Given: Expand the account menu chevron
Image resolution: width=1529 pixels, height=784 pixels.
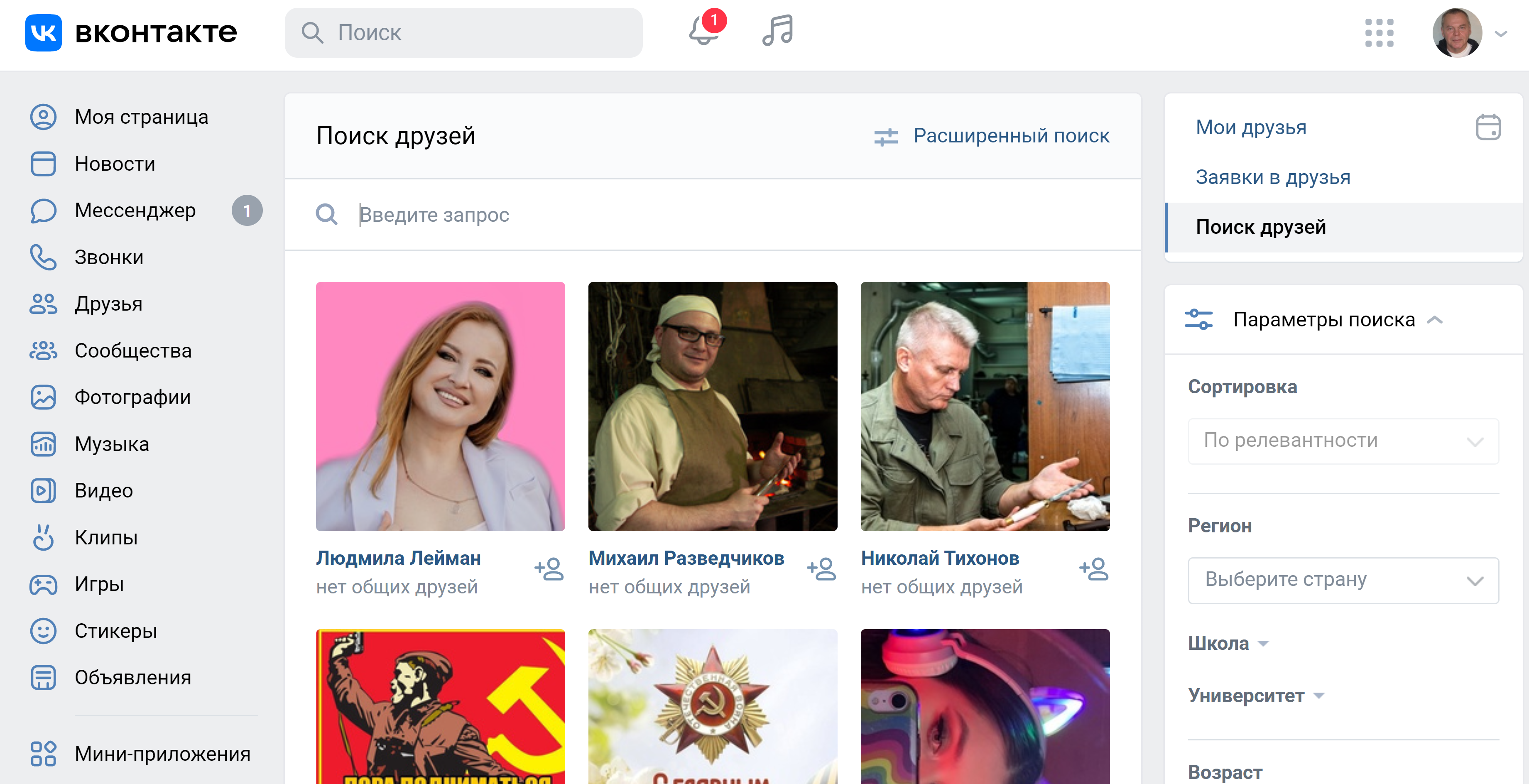Looking at the screenshot, I should click(x=1500, y=34).
